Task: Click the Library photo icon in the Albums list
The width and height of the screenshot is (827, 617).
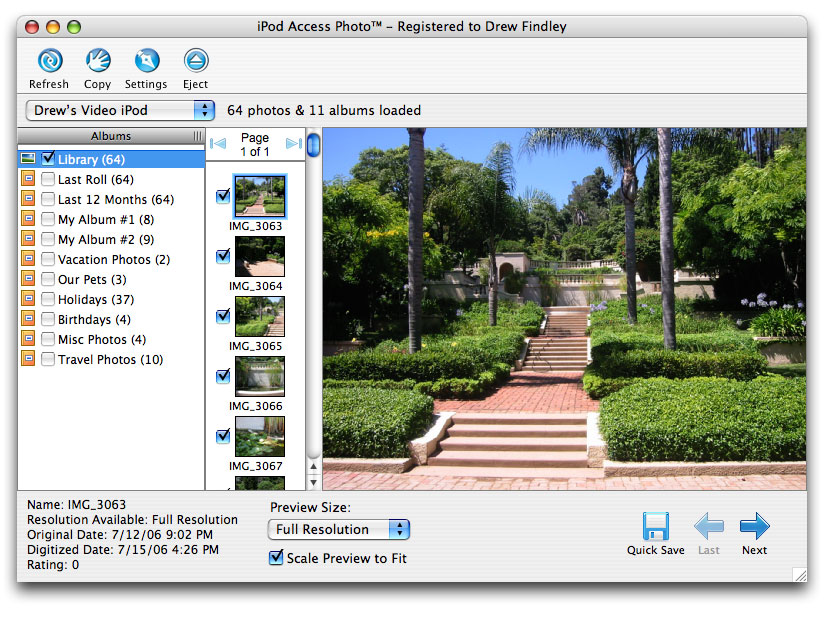Action: coord(28,158)
